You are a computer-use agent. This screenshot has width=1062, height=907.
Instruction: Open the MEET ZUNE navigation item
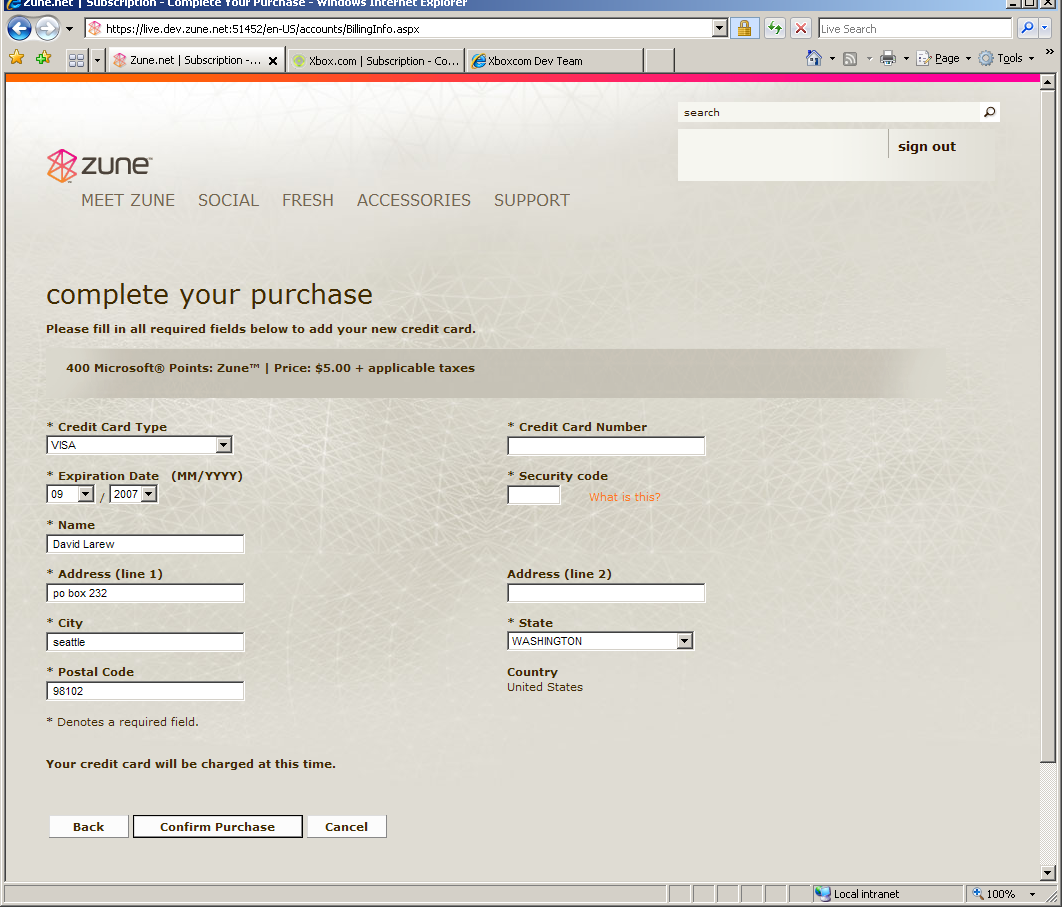pos(128,201)
